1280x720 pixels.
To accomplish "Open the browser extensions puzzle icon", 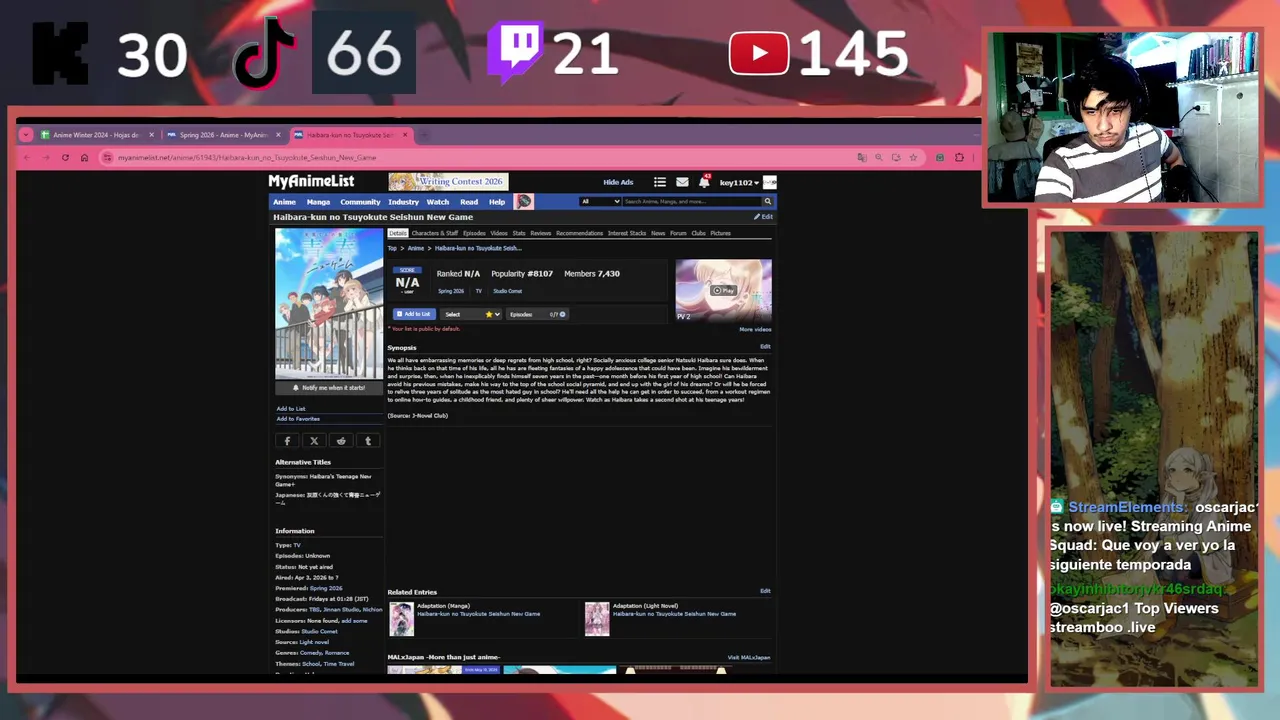I will tap(959, 157).
